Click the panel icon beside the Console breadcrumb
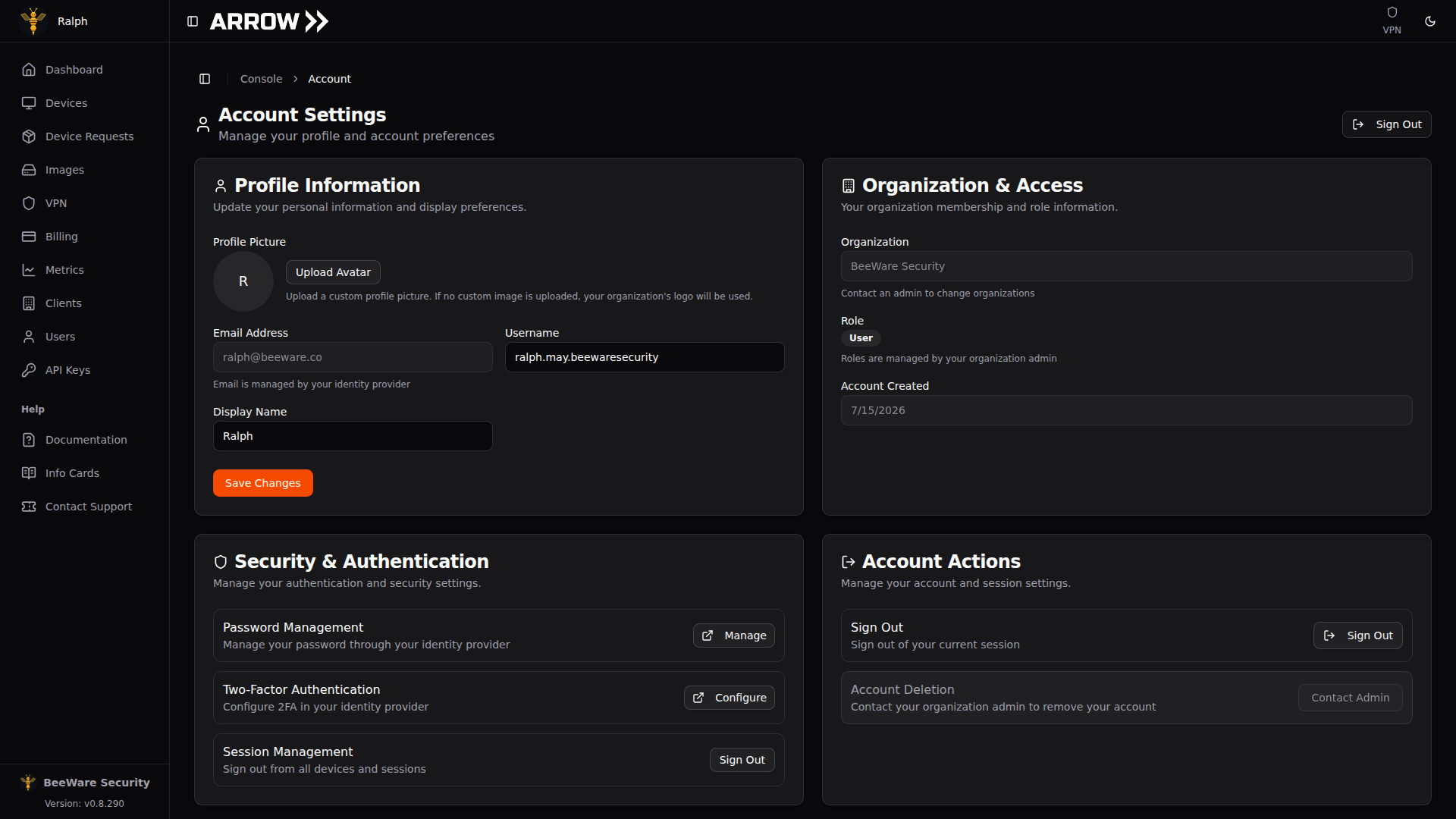 pos(205,79)
